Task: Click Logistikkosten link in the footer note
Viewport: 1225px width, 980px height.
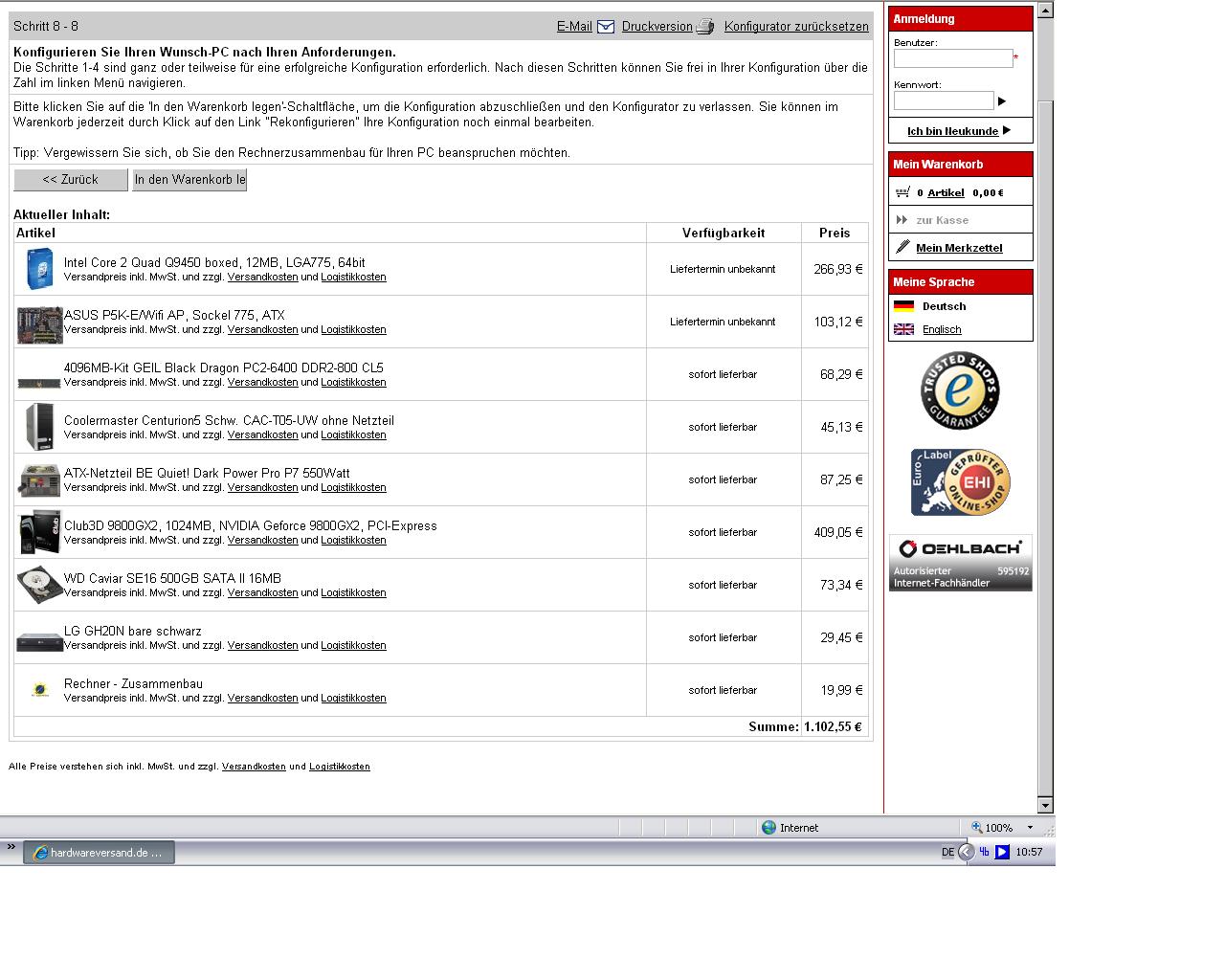Action: point(340,767)
